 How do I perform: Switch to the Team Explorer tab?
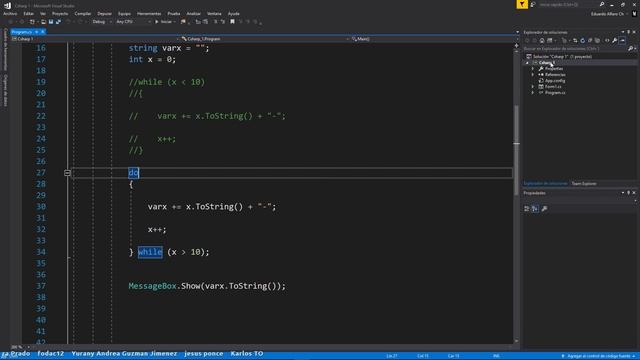pyautogui.click(x=584, y=184)
